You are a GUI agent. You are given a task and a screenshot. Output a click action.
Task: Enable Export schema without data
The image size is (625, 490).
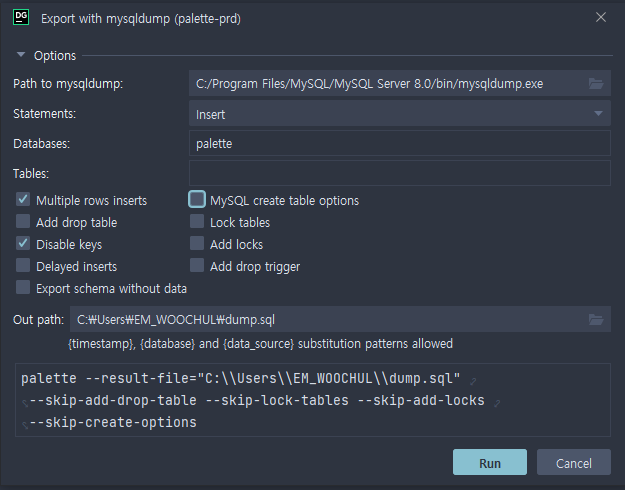[x=23, y=287]
